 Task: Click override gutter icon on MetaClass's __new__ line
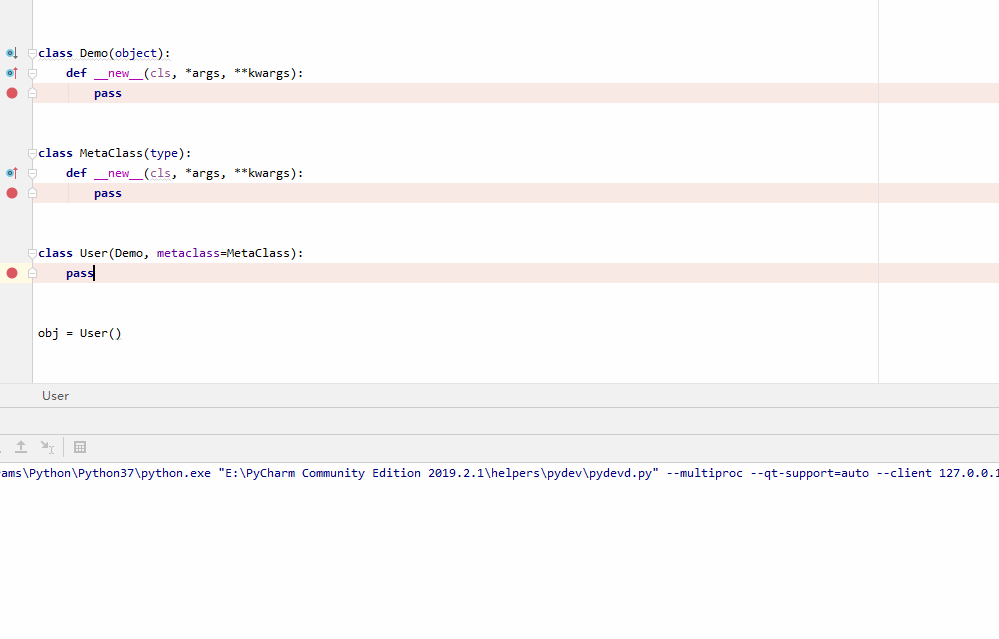pyautogui.click(x=11, y=173)
